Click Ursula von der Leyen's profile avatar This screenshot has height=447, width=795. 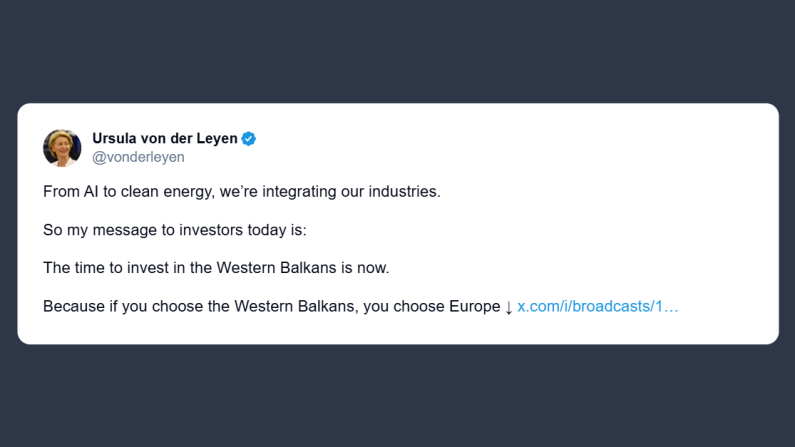coord(62,148)
